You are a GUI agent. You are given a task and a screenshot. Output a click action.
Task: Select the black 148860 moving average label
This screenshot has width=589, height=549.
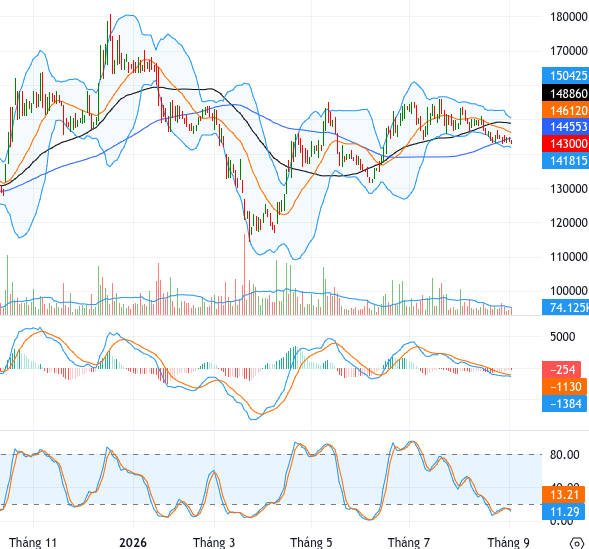565,93
